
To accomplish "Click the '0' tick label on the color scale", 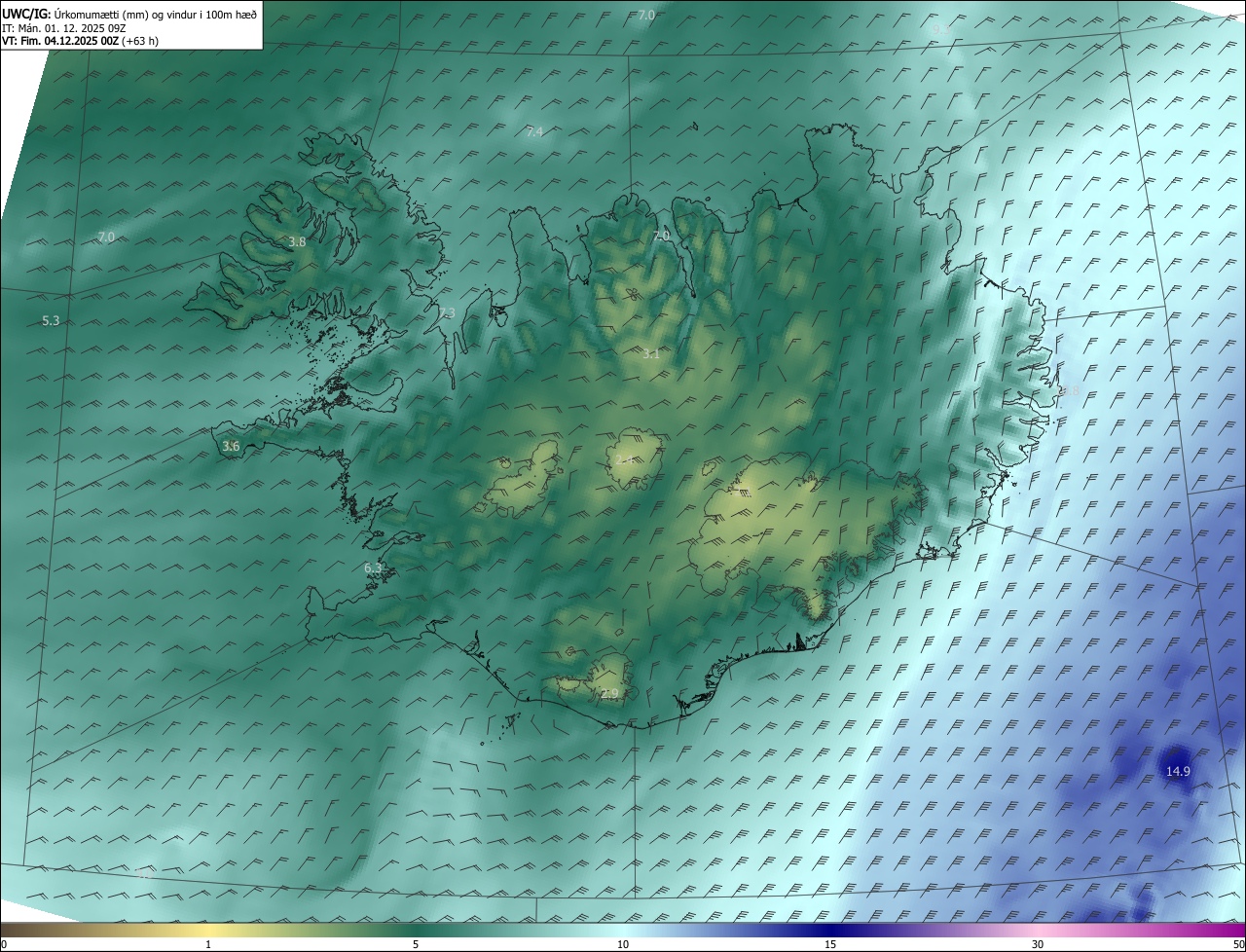I will click(x=4, y=944).
